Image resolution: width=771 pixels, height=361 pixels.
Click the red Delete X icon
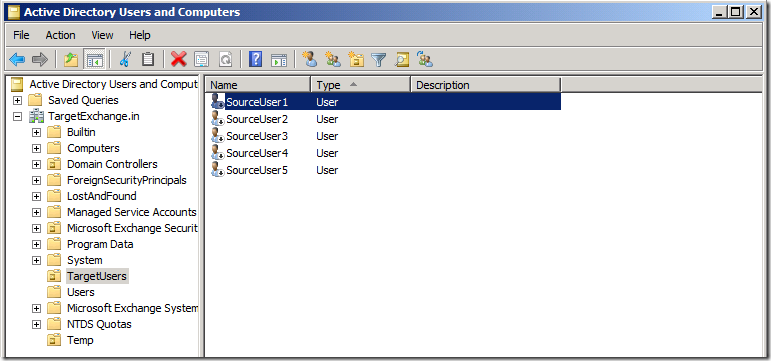coord(178,60)
